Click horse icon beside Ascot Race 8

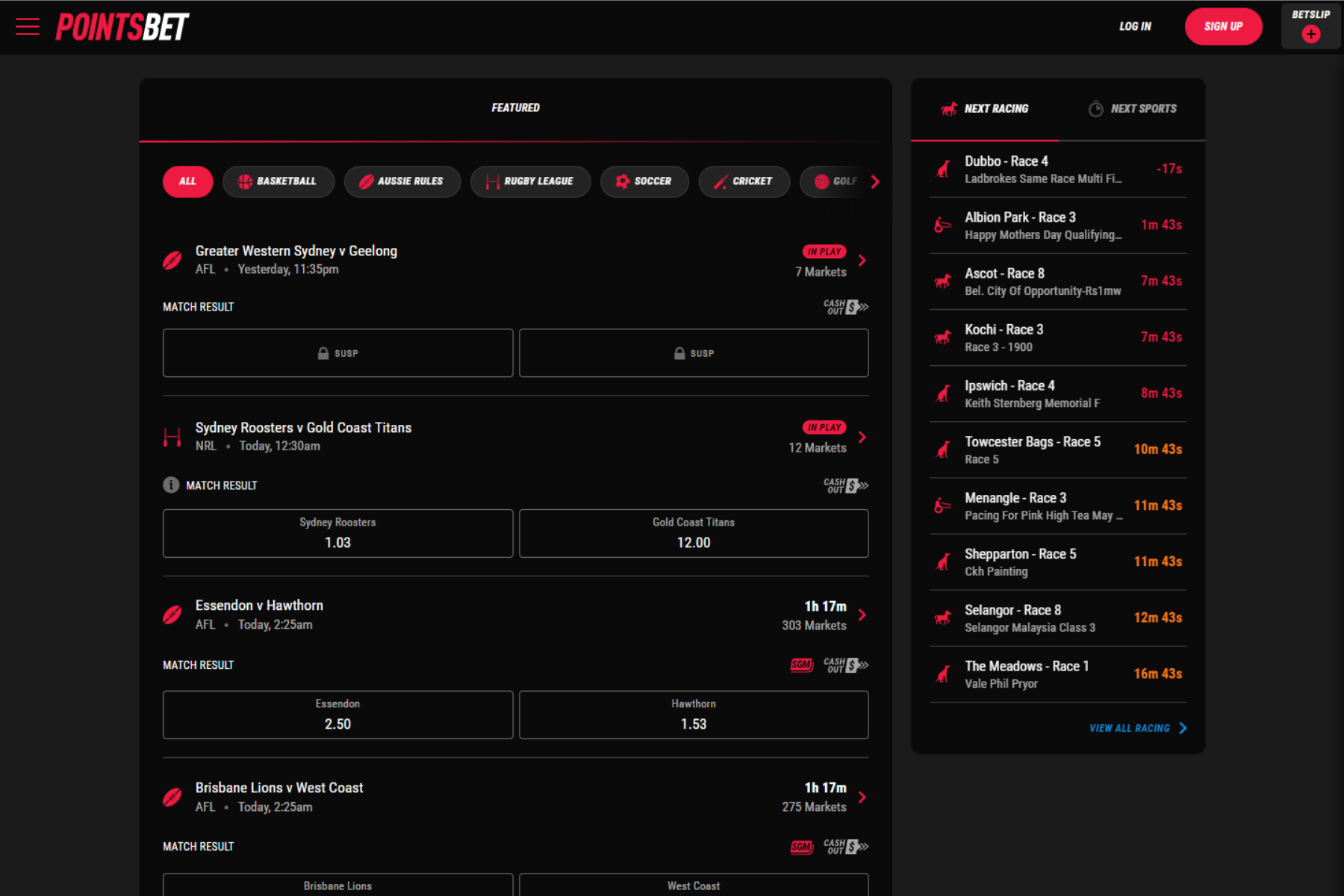coord(943,281)
